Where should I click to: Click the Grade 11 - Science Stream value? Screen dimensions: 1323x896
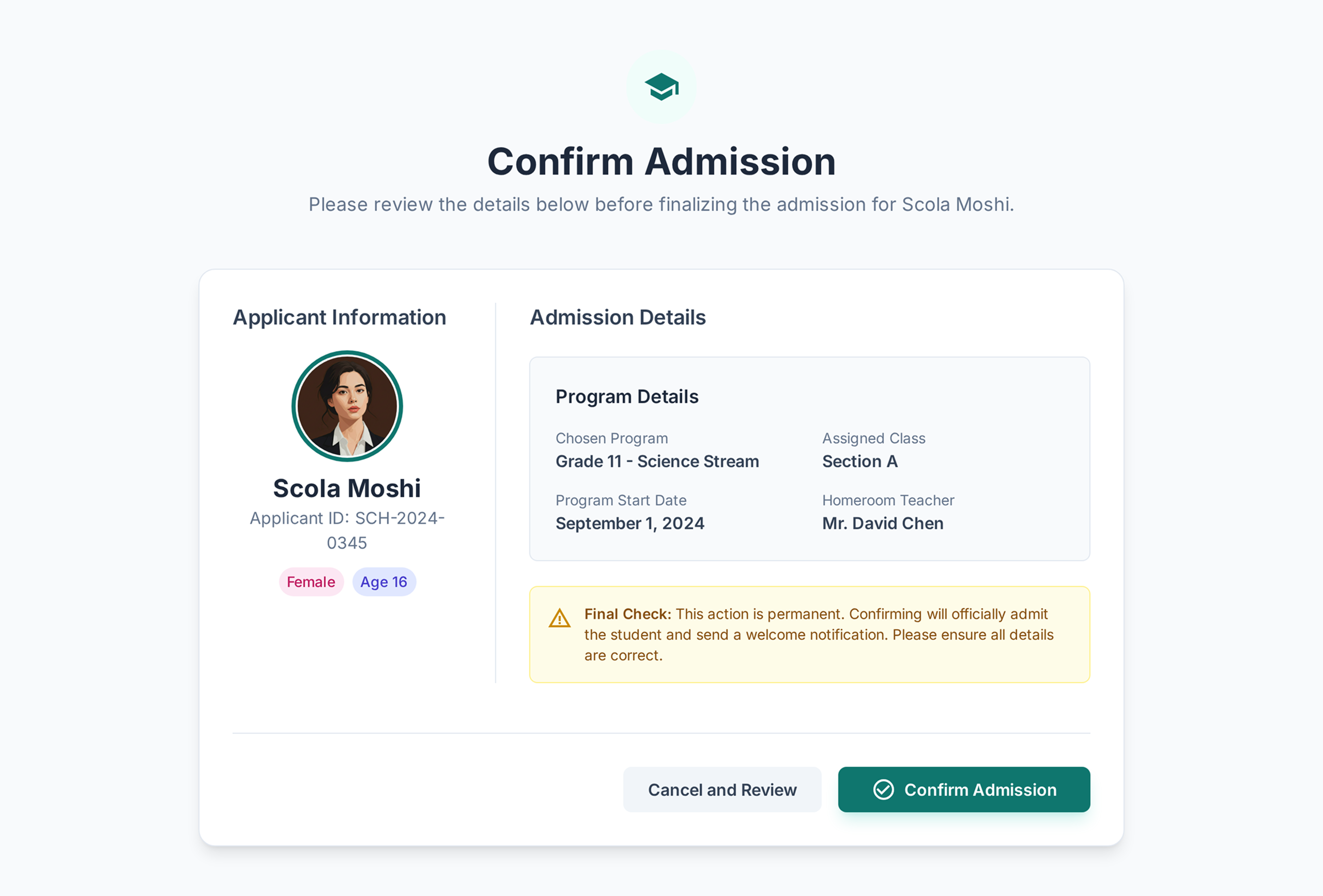657,461
